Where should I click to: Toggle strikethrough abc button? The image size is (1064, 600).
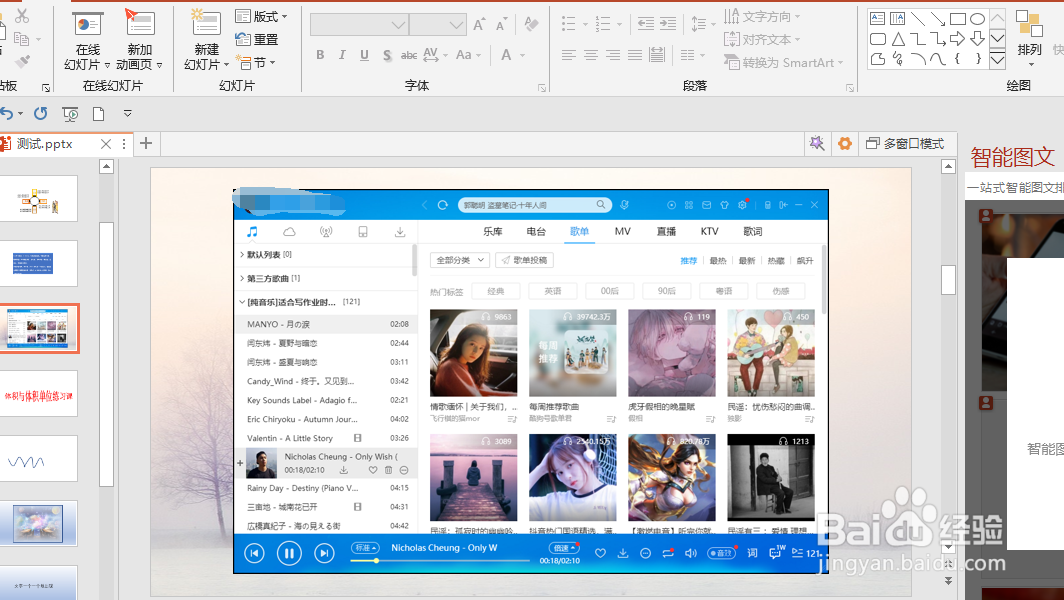(x=408, y=55)
